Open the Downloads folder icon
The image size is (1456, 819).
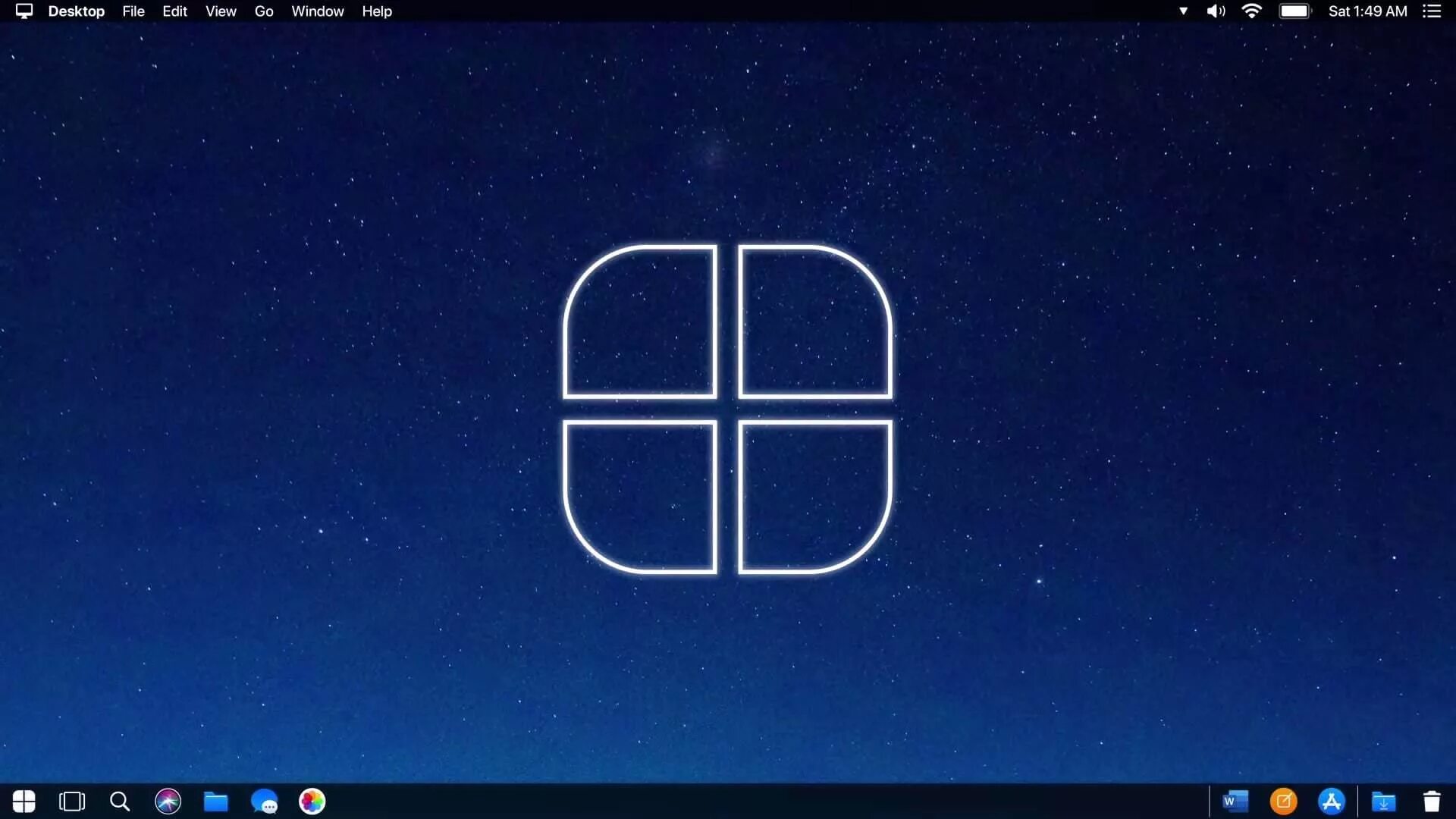click(x=1384, y=802)
